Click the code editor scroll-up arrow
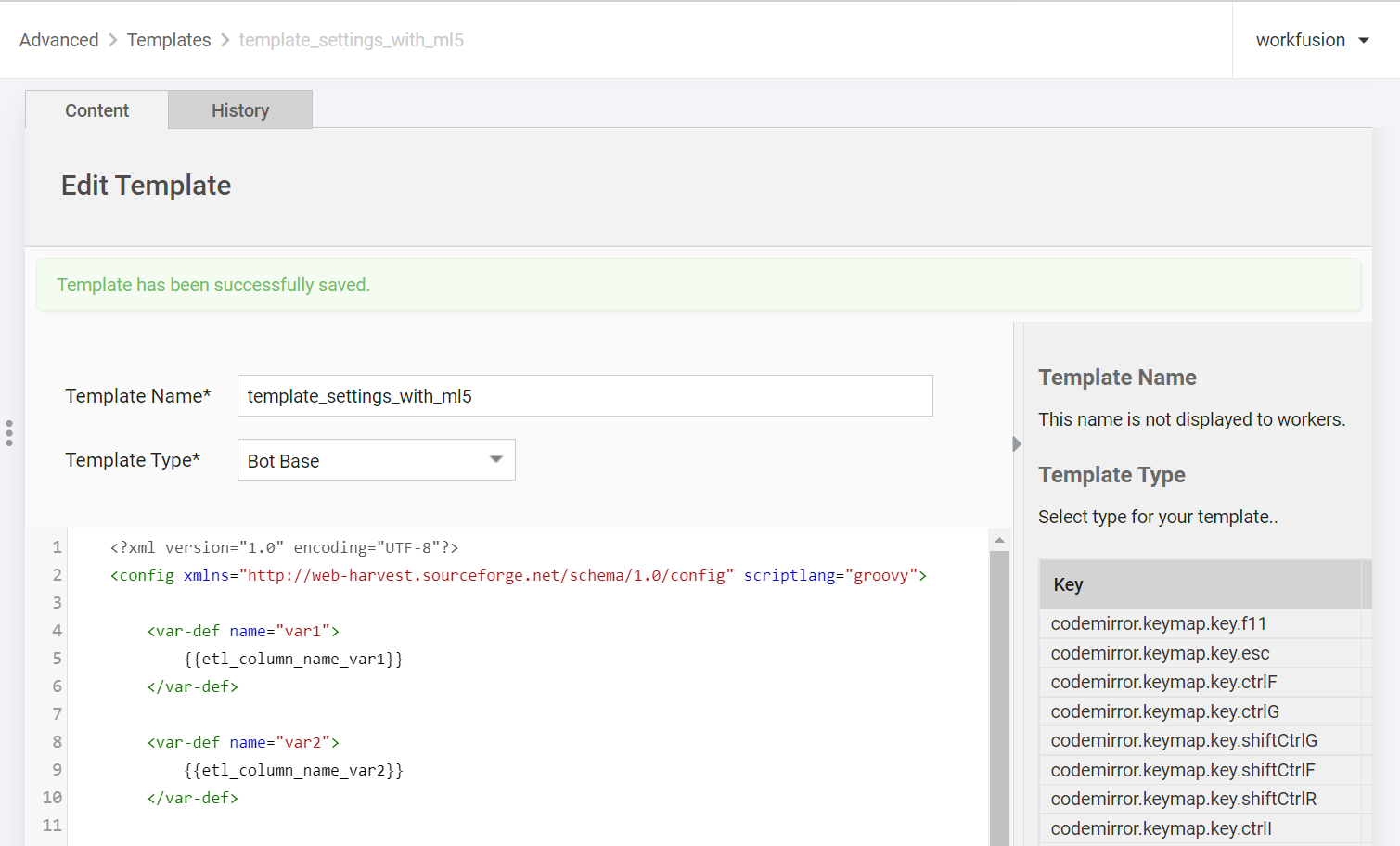Image resolution: width=1400 pixels, height=846 pixels. tap(999, 539)
